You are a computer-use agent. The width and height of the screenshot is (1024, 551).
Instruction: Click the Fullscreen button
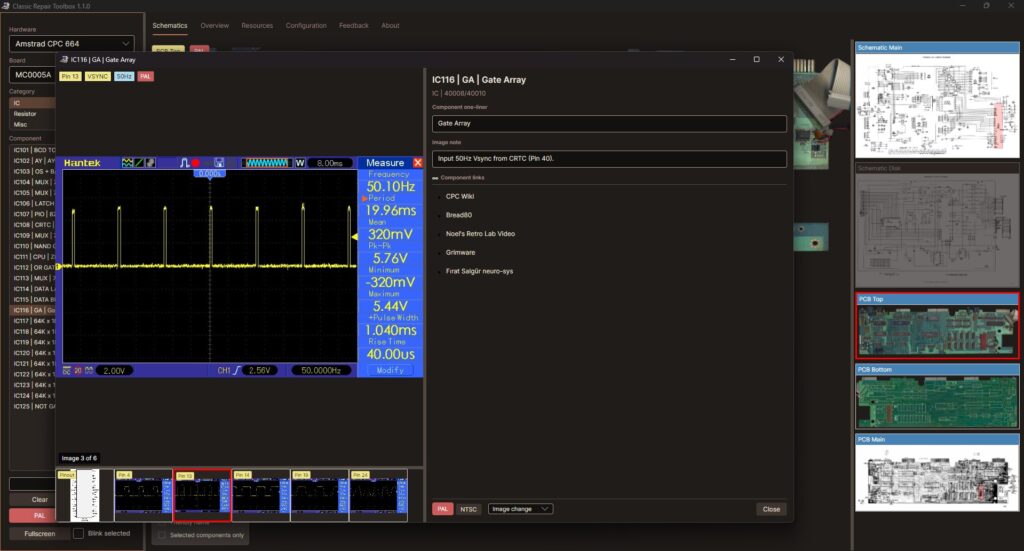pyautogui.click(x=39, y=533)
